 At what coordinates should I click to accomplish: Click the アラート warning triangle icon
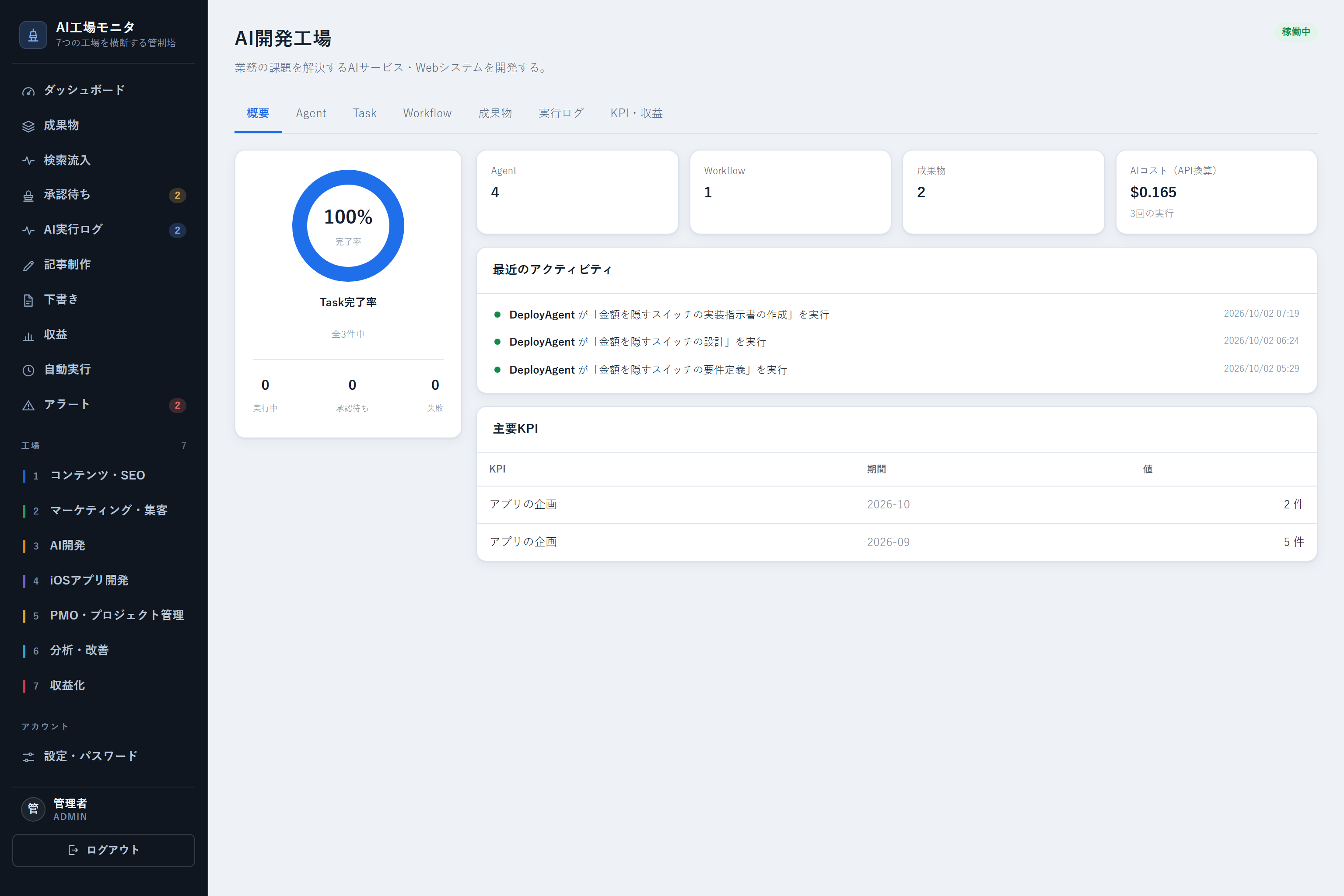click(28, 406)
